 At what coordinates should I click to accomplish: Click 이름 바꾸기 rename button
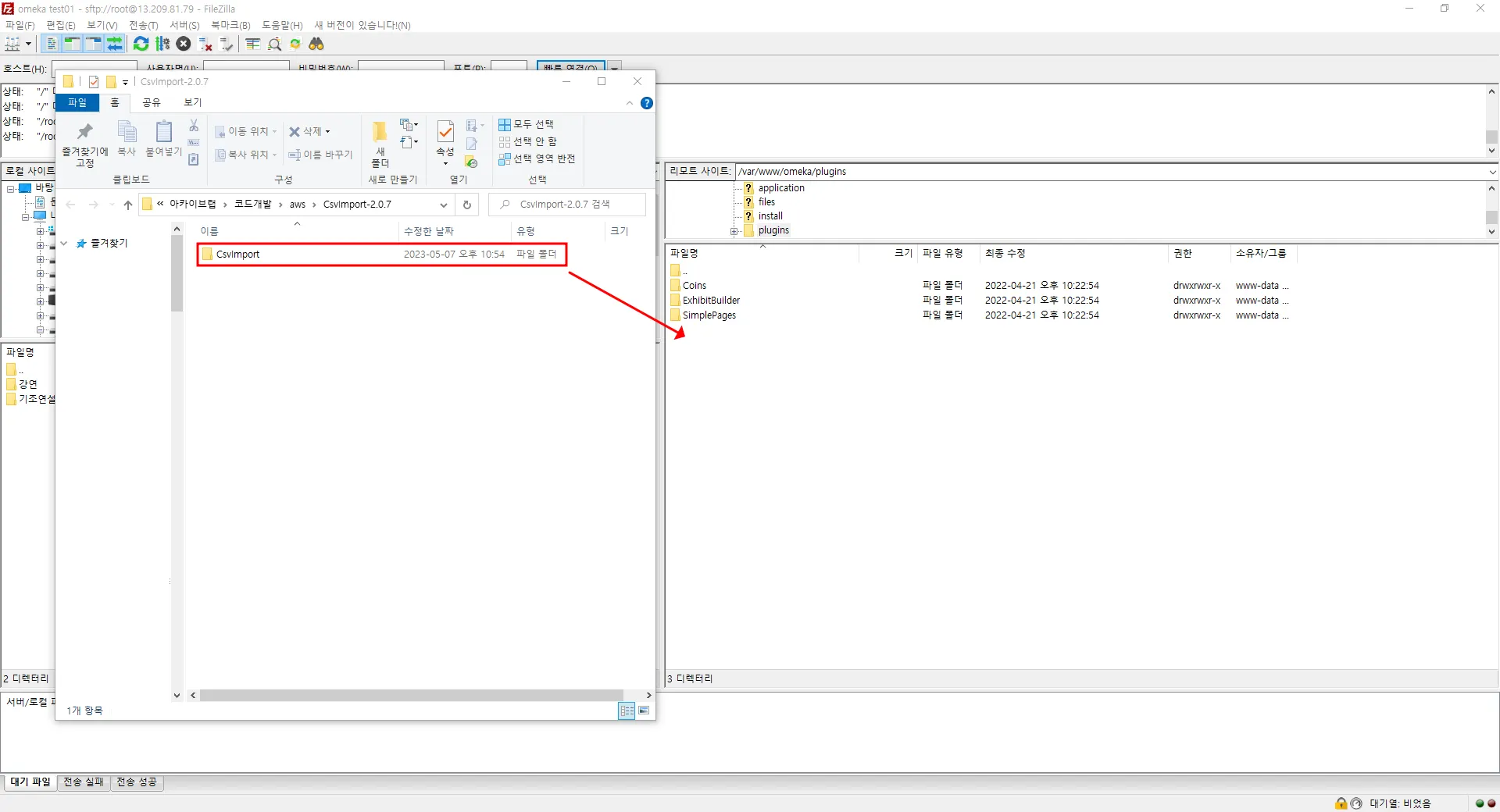pos(320,155)
